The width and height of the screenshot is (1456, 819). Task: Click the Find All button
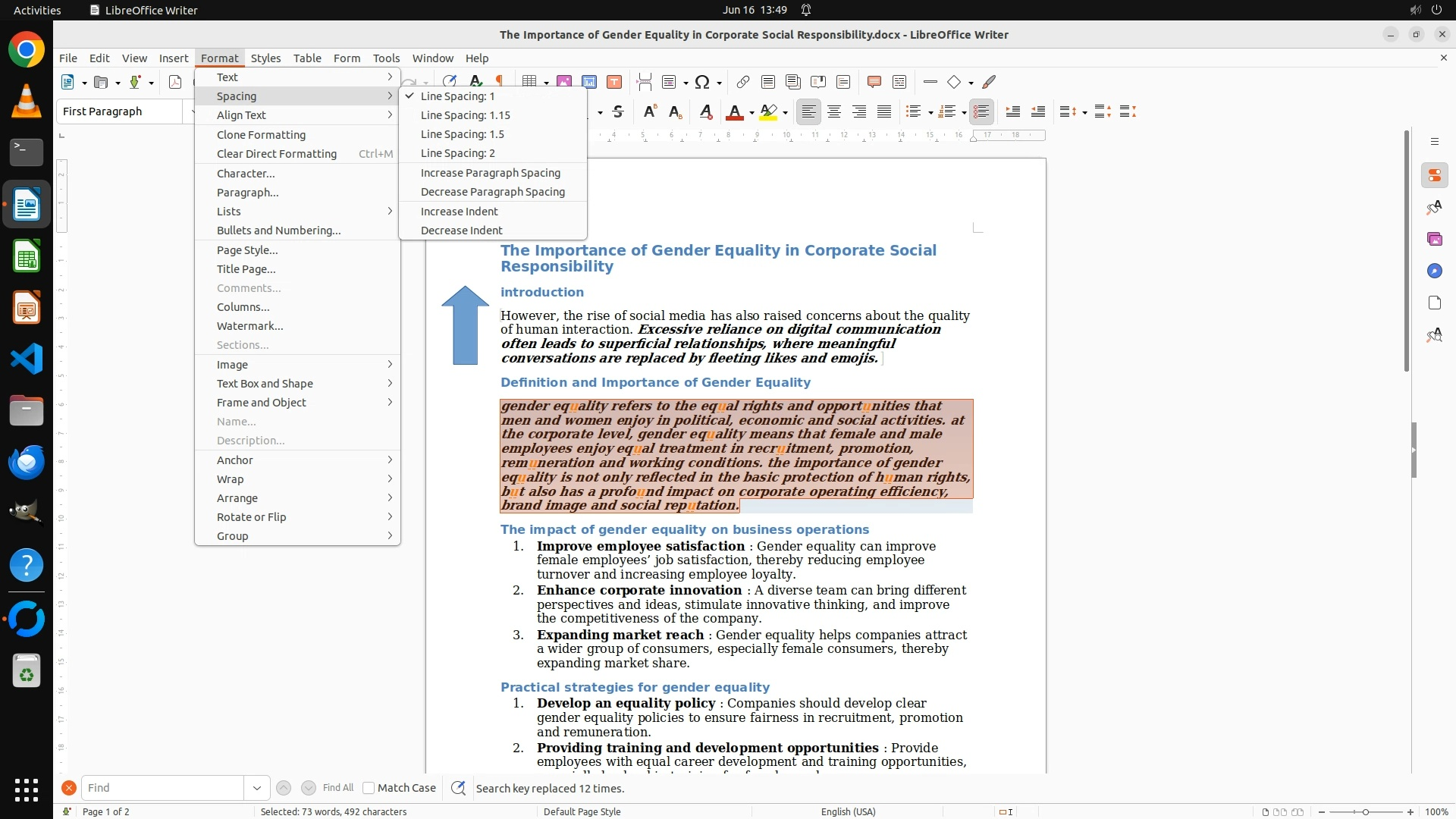tap(337, 788)
